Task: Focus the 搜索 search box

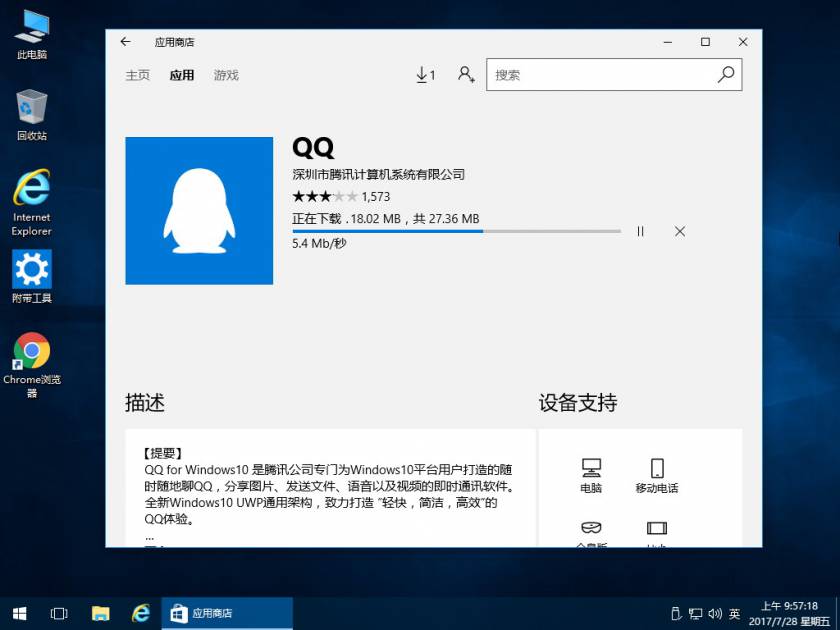Action: point(614,74)
